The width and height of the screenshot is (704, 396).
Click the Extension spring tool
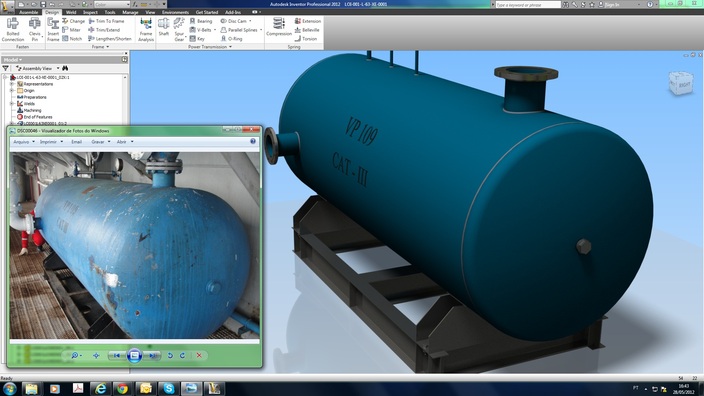coord(308,21)
